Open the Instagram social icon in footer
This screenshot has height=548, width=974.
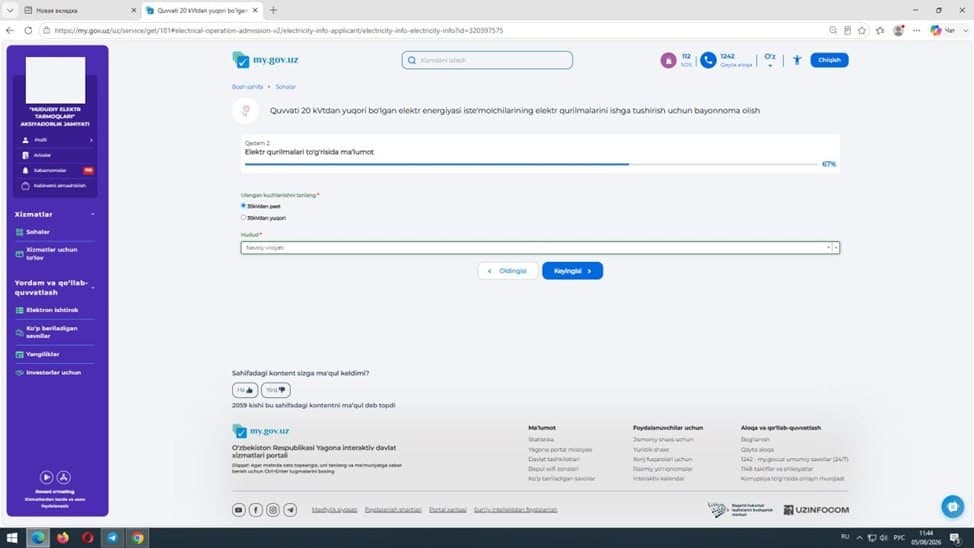pyautogui.click(x=273, y=509)
